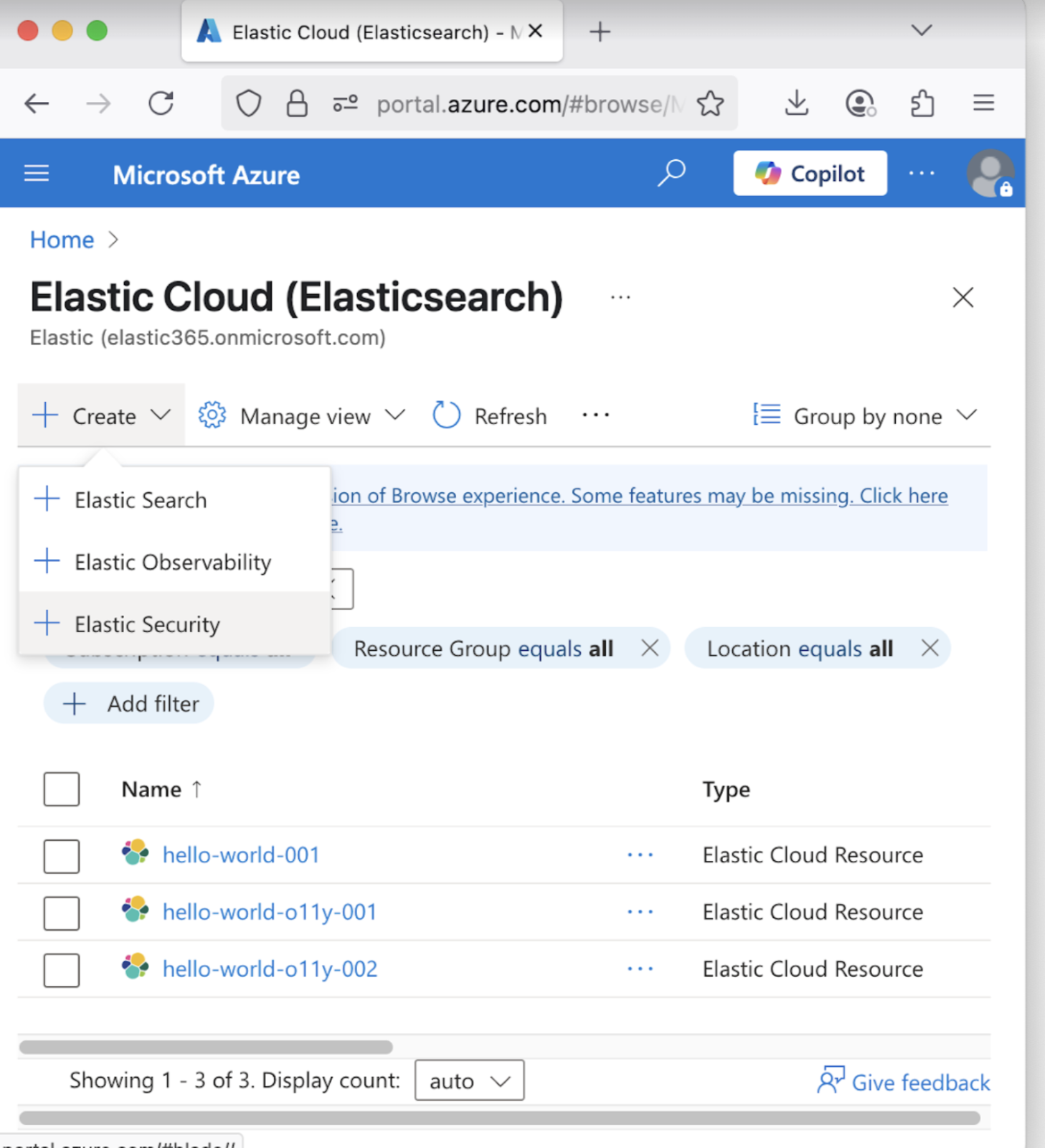This screenshot has height=1148, width=1045.
Task: Open row actions for hello-world-001
Action: pos(640,855)
